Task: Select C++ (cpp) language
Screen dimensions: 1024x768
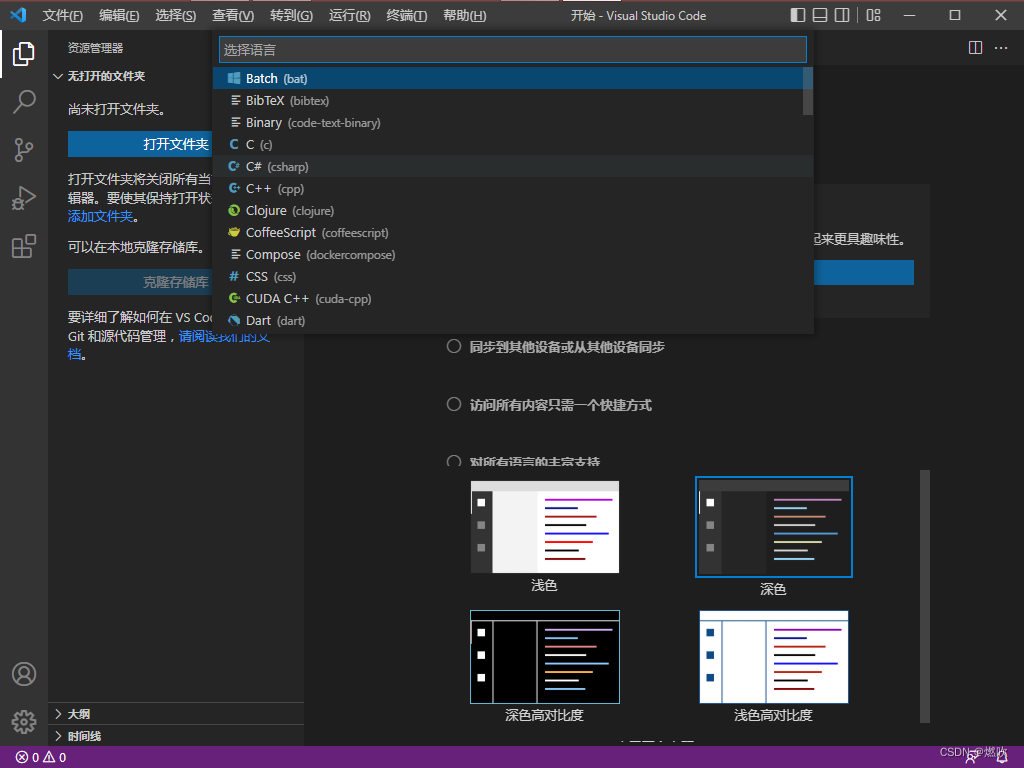Action: click(x=513, y=189)
